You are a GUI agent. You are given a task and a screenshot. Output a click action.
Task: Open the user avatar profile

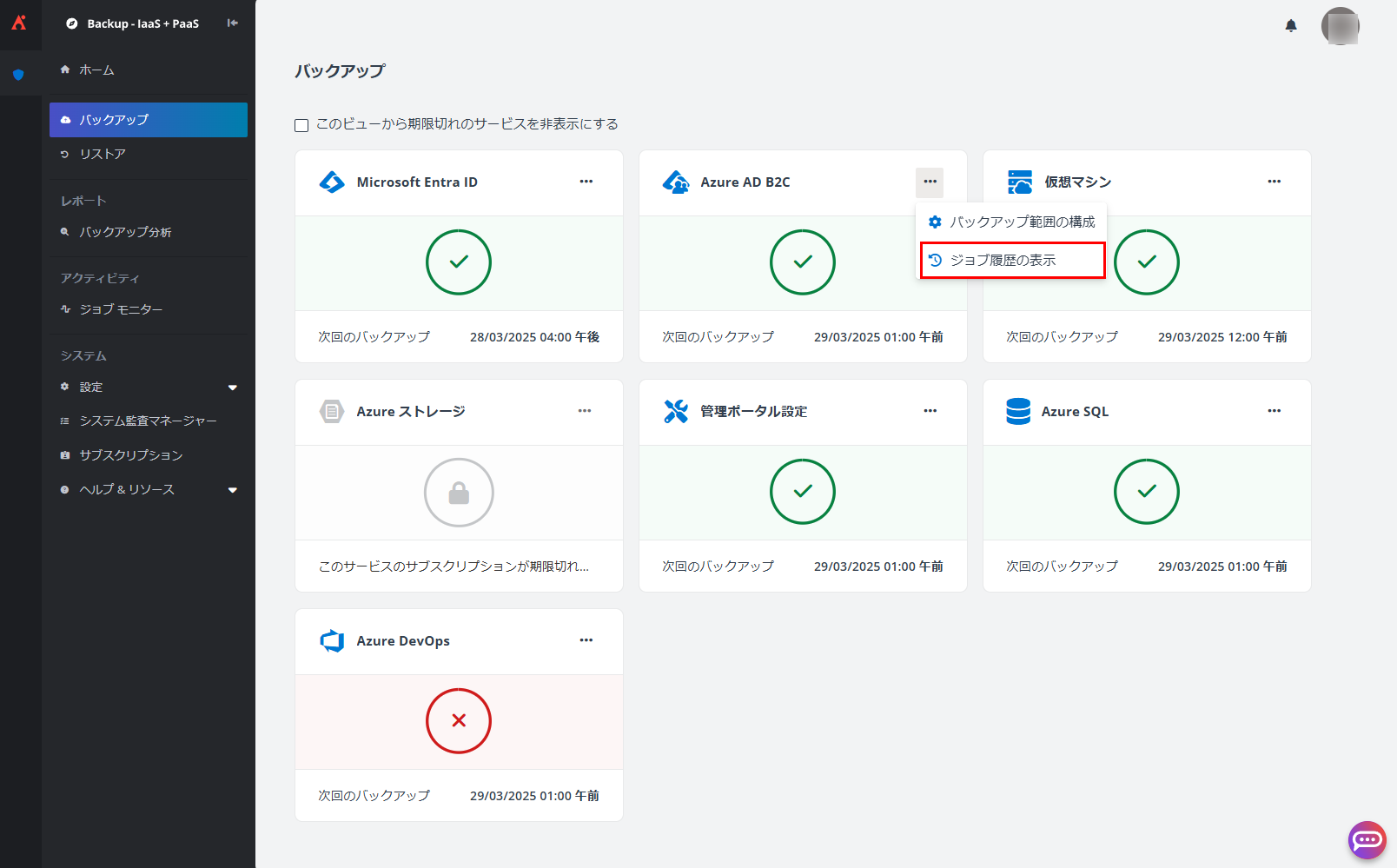[x=1340, y=26]
